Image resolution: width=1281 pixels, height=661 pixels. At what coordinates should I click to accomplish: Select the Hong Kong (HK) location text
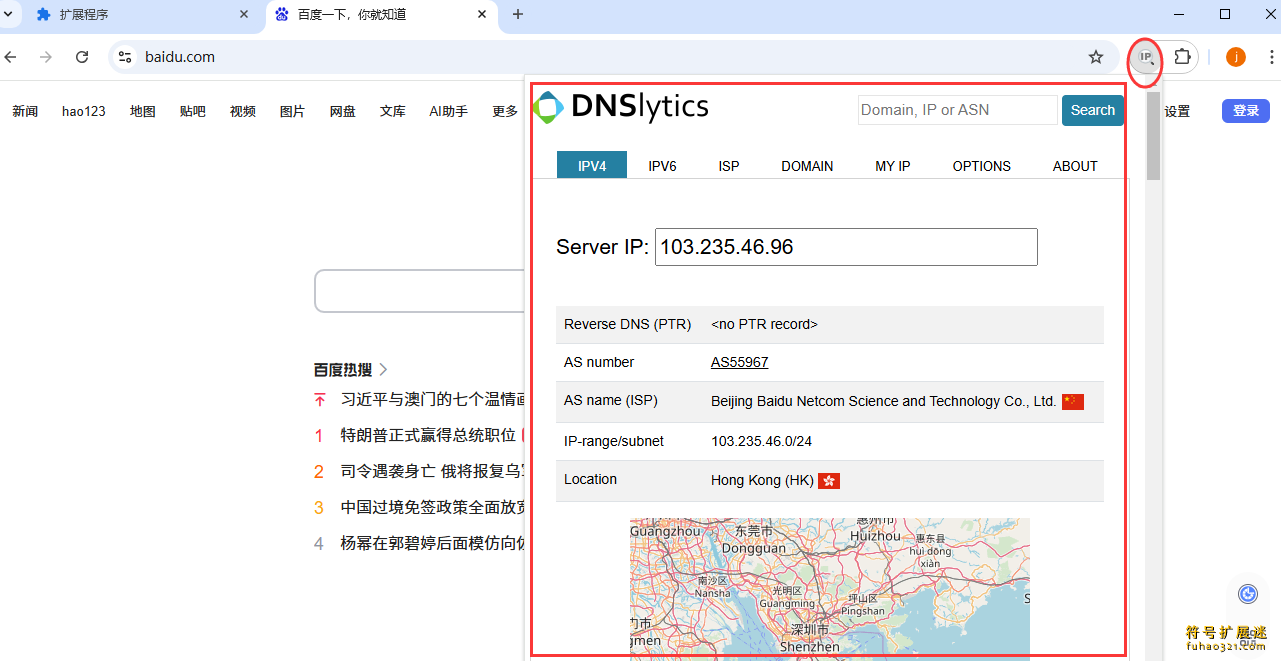(762, 480)
